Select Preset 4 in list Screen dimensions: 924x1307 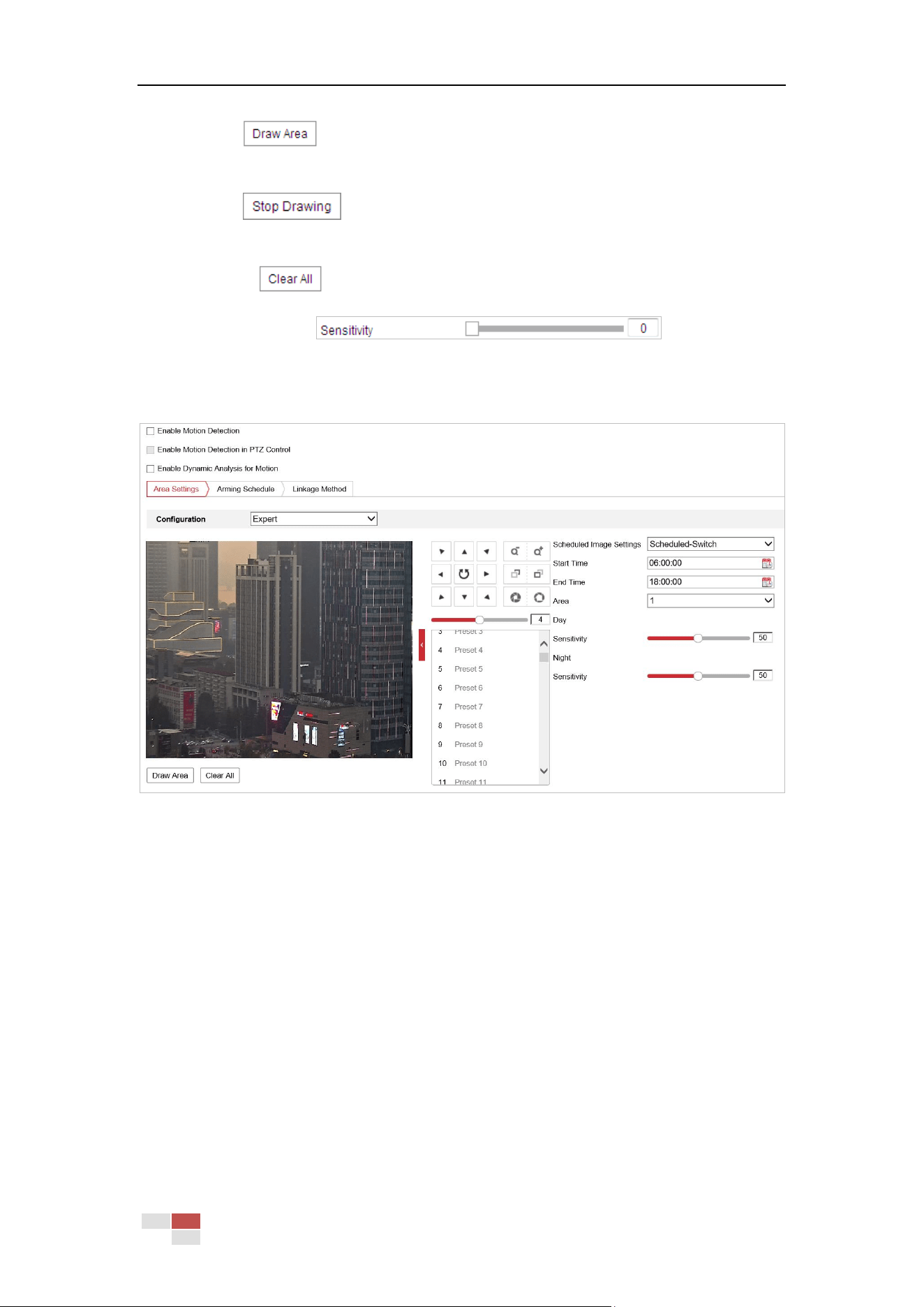tap(485, 650)
